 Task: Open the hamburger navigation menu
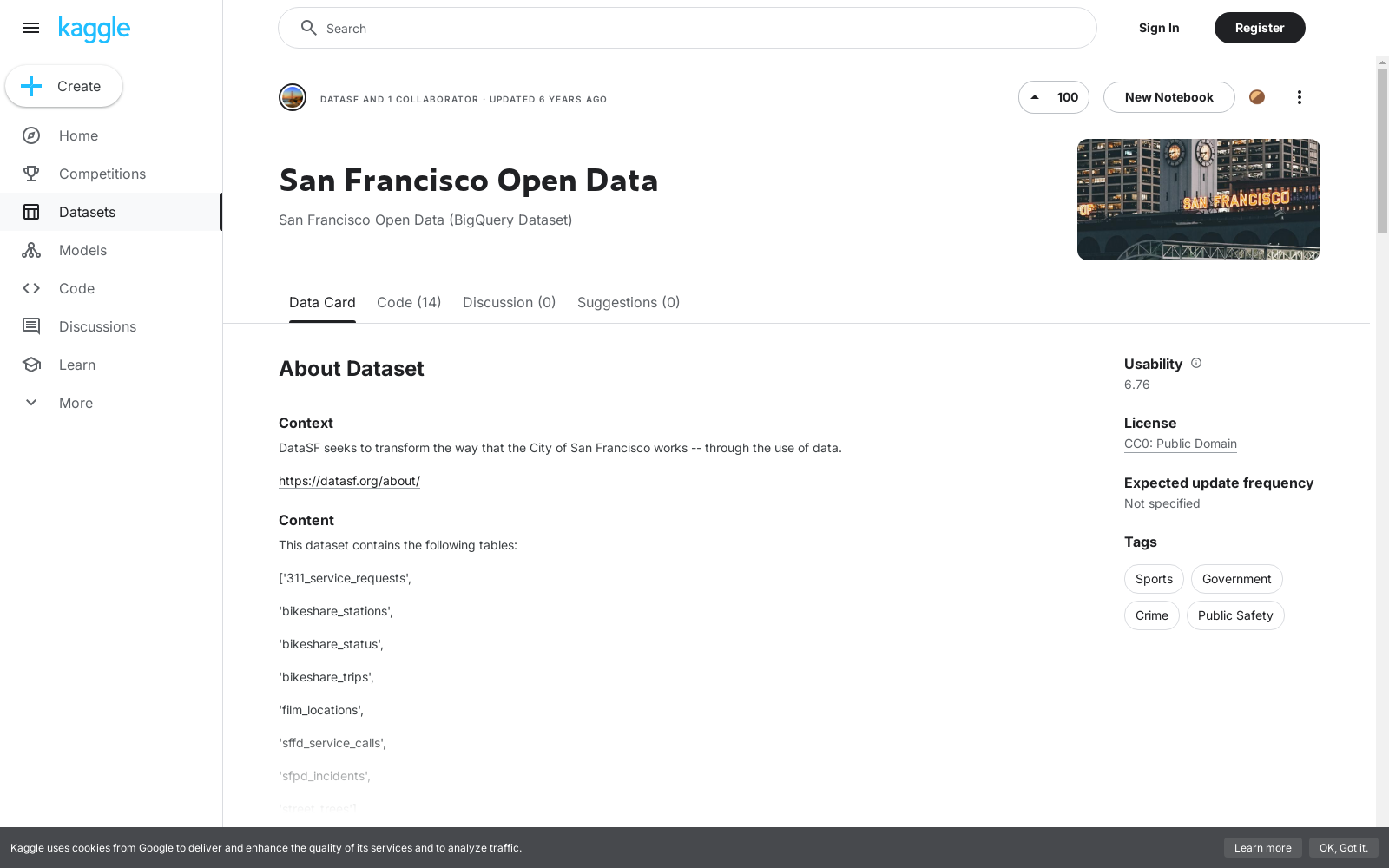pyautogui.click(x=31, y=28)
